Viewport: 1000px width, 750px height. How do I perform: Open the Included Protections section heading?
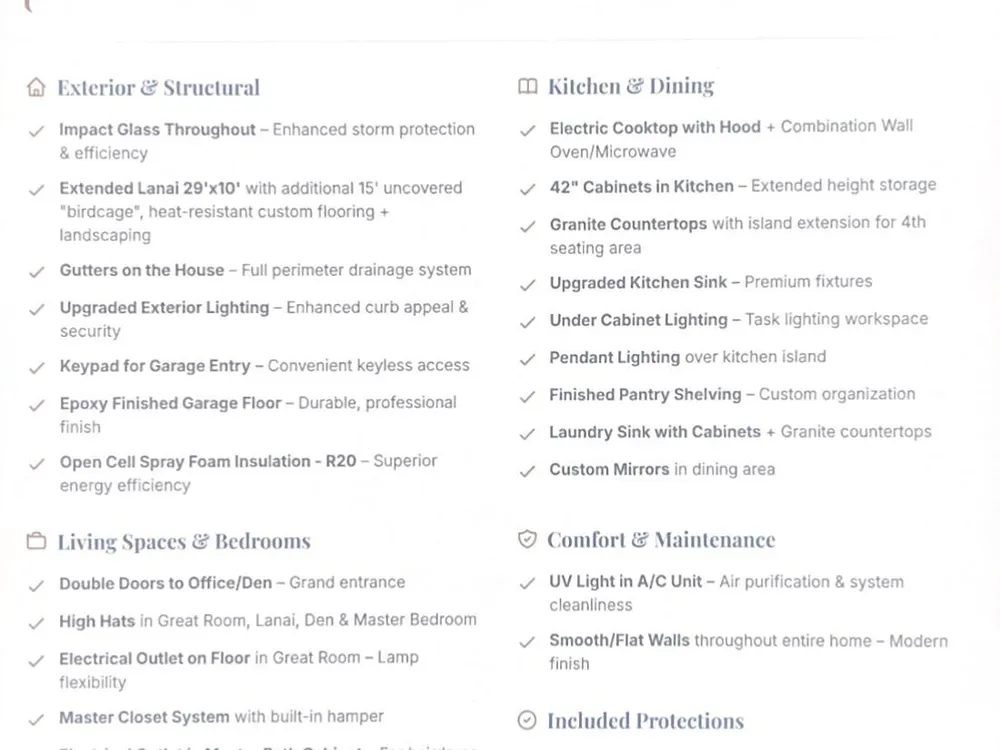(x=645, y=721)
